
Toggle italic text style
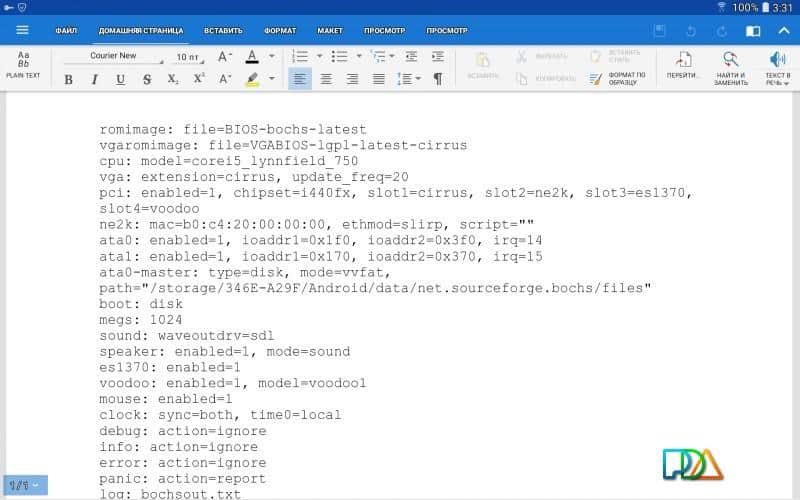click(95, 79)
